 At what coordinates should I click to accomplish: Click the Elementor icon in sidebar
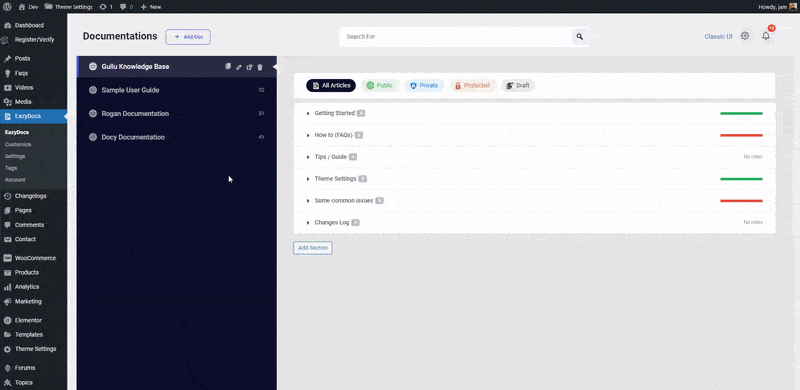pos(8,320)
